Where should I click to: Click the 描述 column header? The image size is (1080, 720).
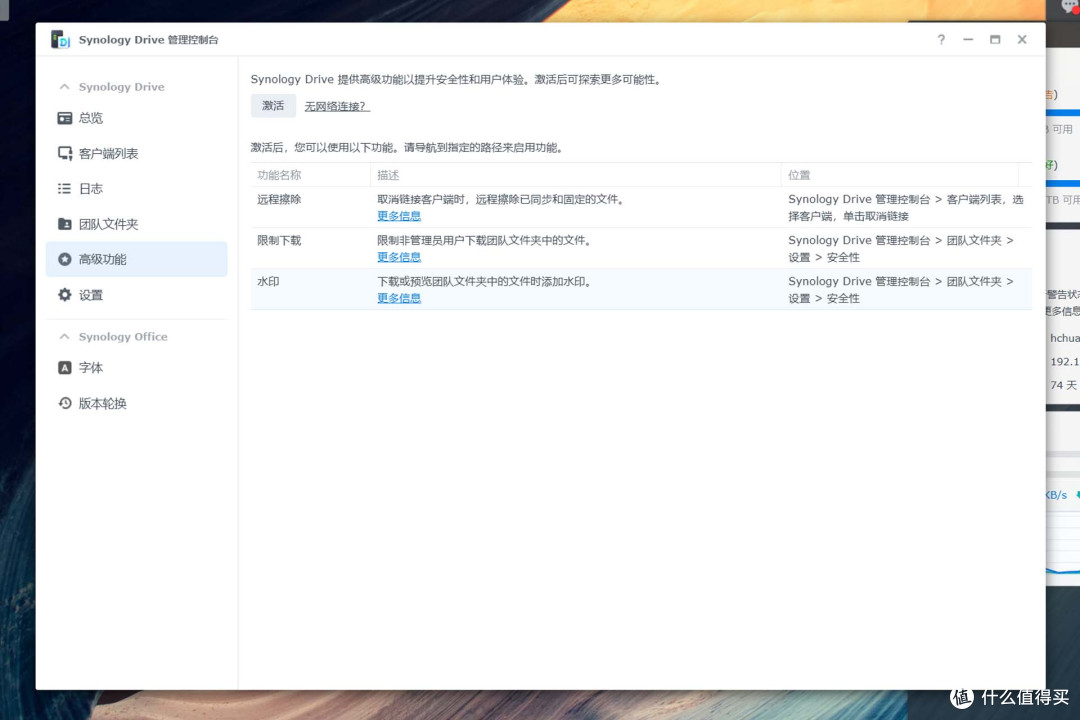(576, 175)
